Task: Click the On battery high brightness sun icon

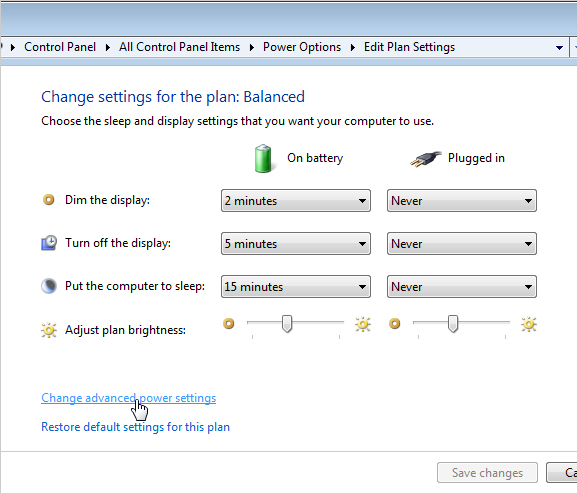Action: click(363, 324)
